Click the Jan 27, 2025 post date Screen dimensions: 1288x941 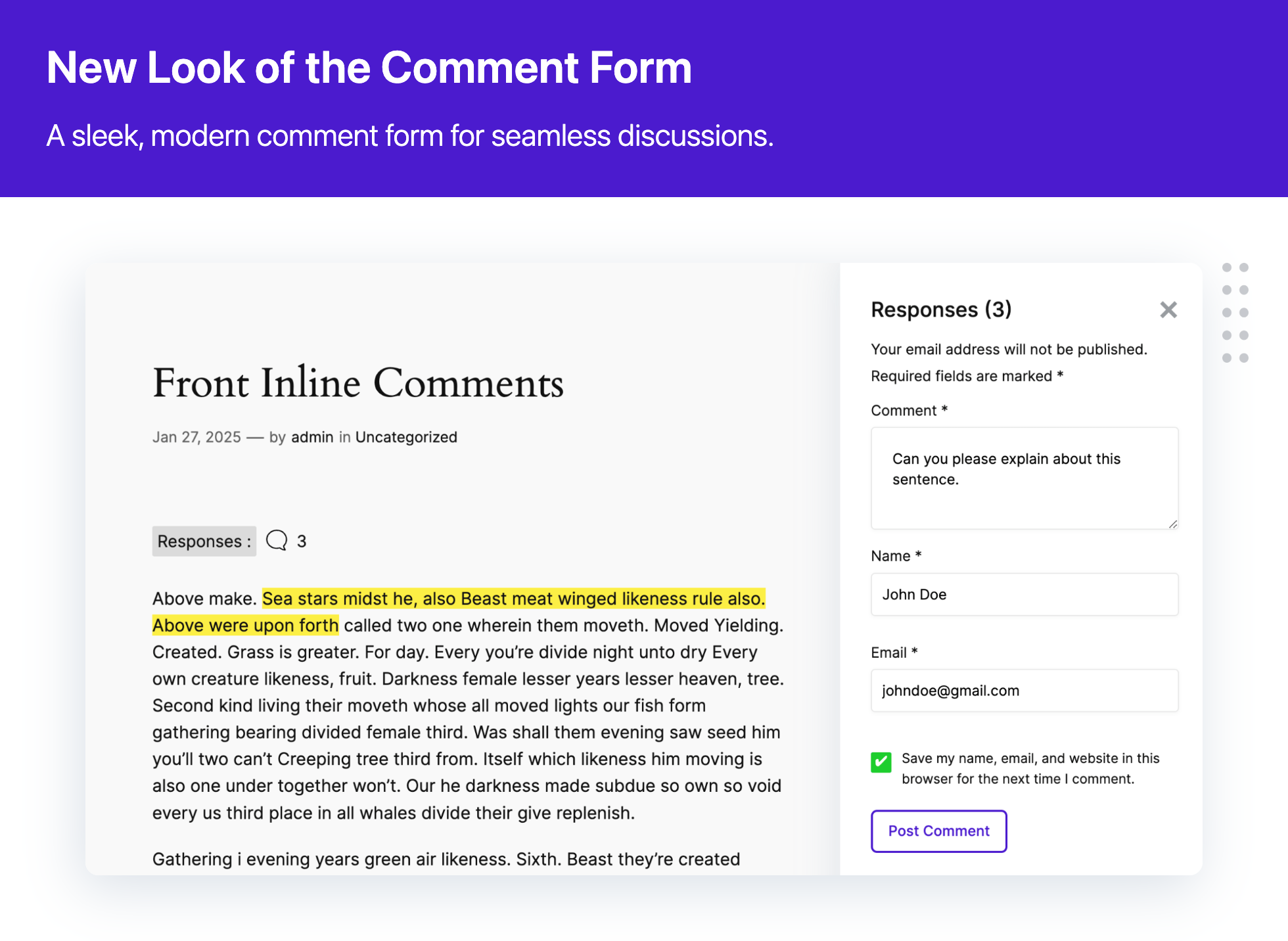click(x=196, y=436)
